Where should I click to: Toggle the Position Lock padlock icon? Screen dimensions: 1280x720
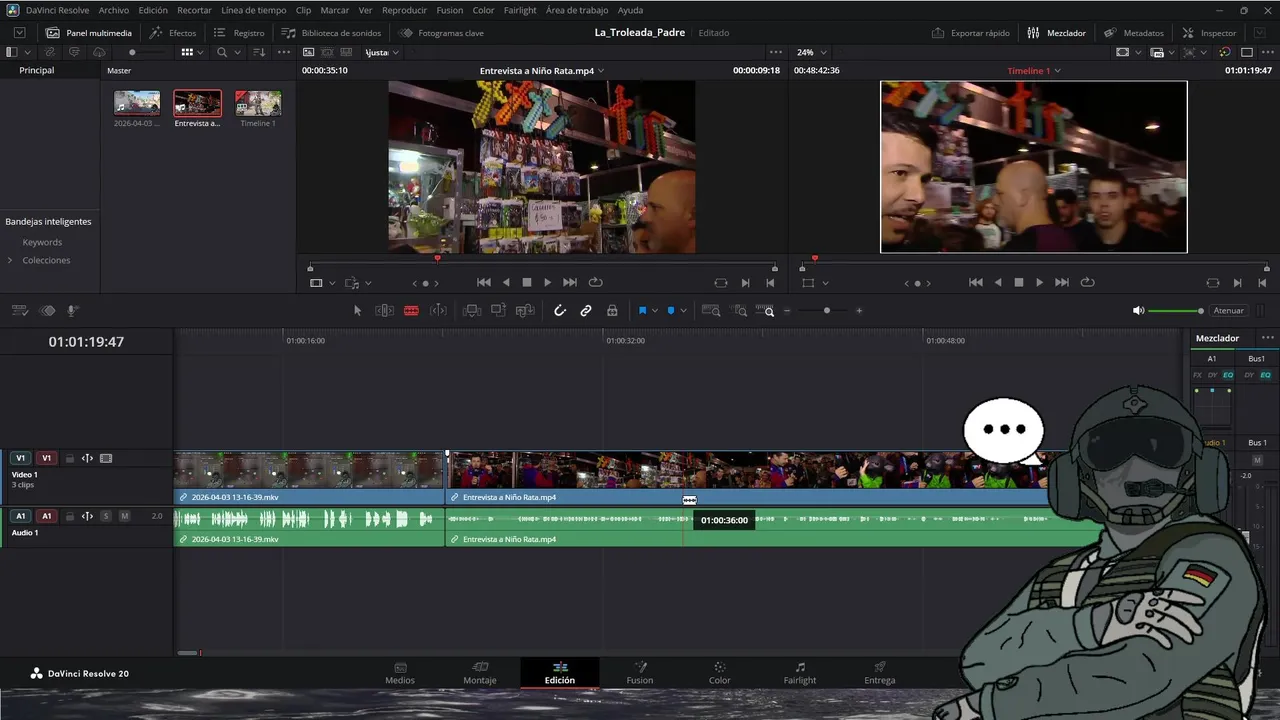point(612,311)
